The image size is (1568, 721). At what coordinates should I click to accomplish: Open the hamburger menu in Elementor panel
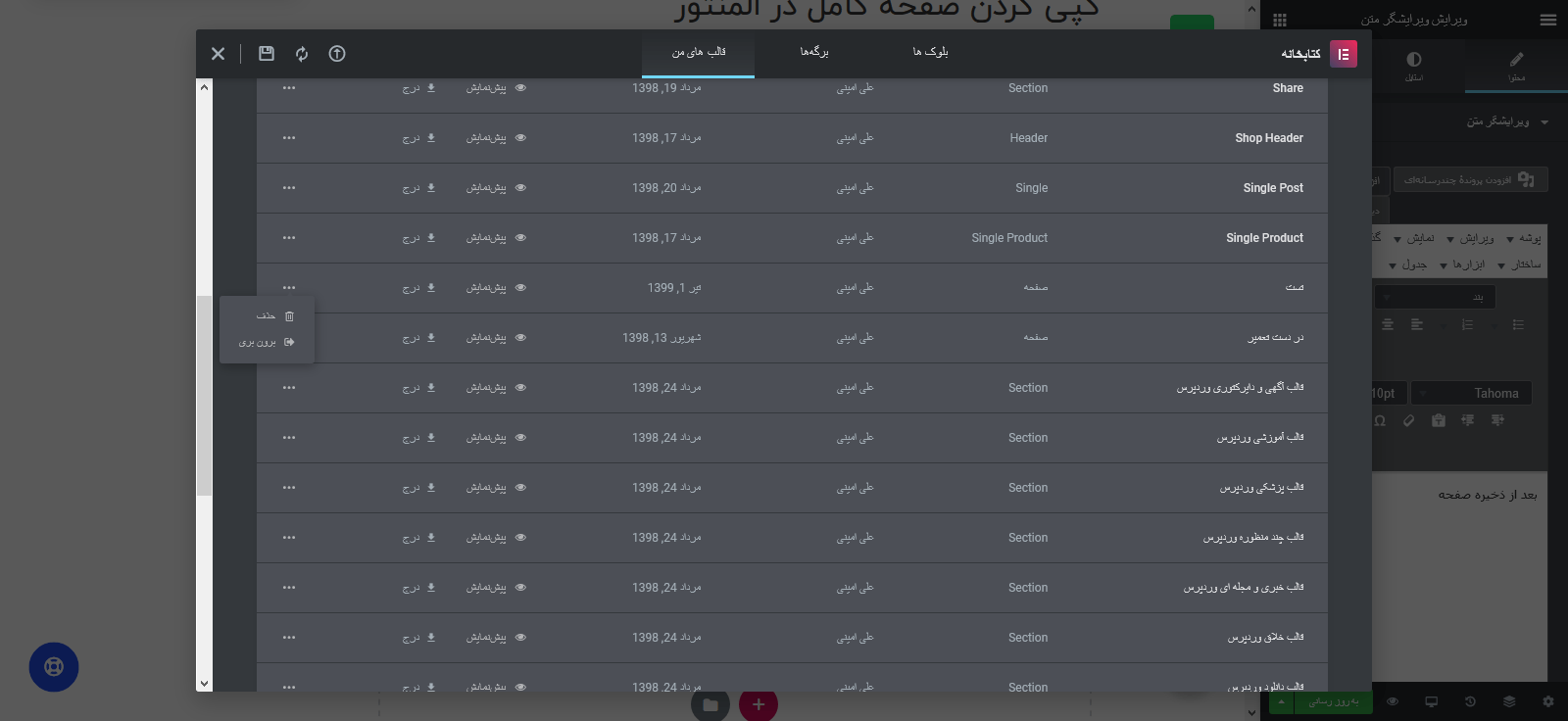(x=1548, y=20)
